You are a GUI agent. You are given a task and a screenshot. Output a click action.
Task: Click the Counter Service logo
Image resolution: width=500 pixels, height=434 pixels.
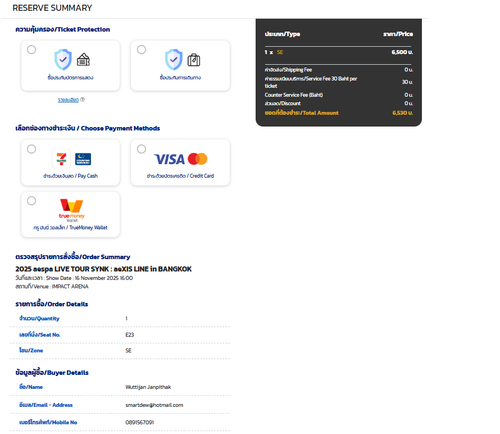83,159
